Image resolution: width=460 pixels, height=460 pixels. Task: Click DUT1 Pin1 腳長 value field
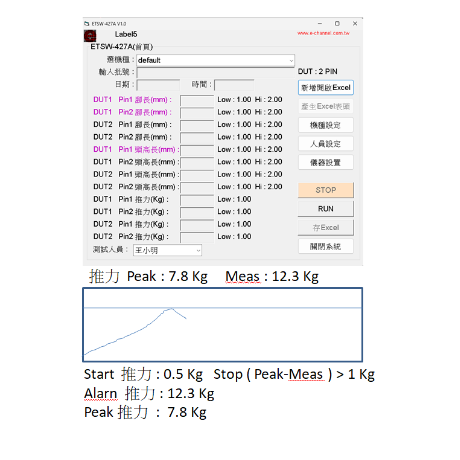pos(197,100)
